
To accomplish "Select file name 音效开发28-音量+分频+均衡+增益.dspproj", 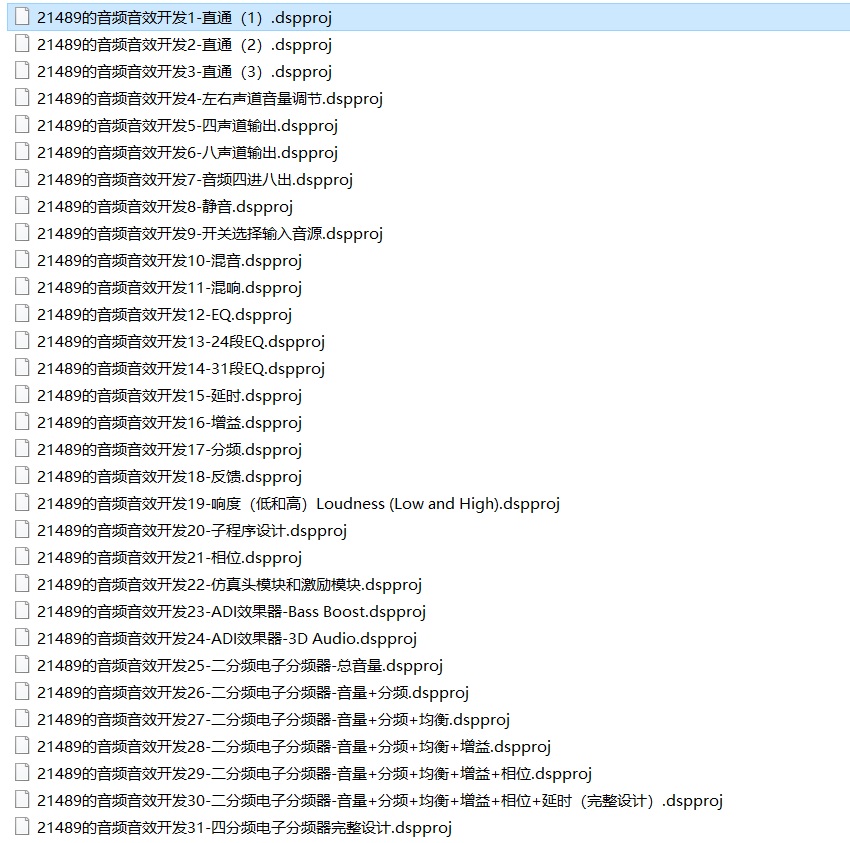I will click(294, 747).
